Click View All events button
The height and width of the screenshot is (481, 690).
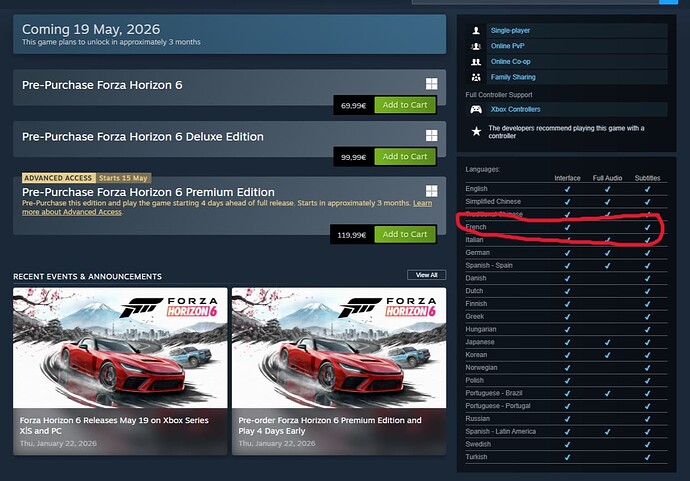pyautogui.click(x=426, y=275)
